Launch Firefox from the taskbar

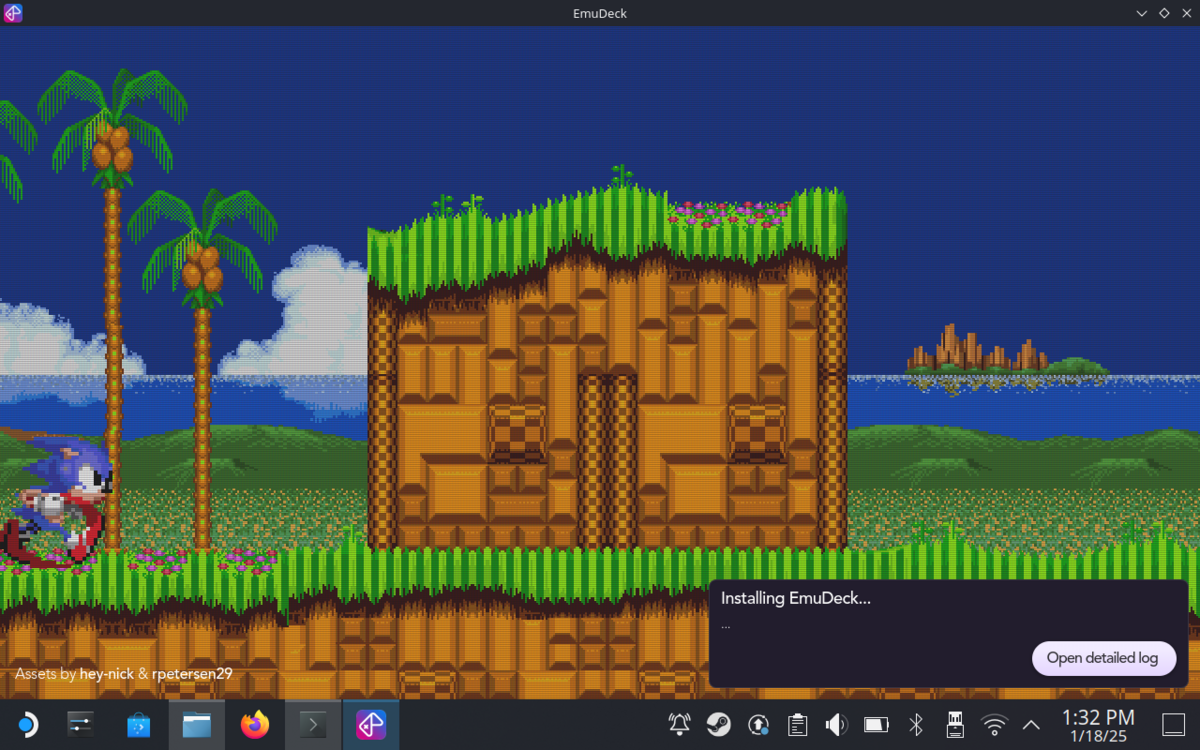[255, 724]
